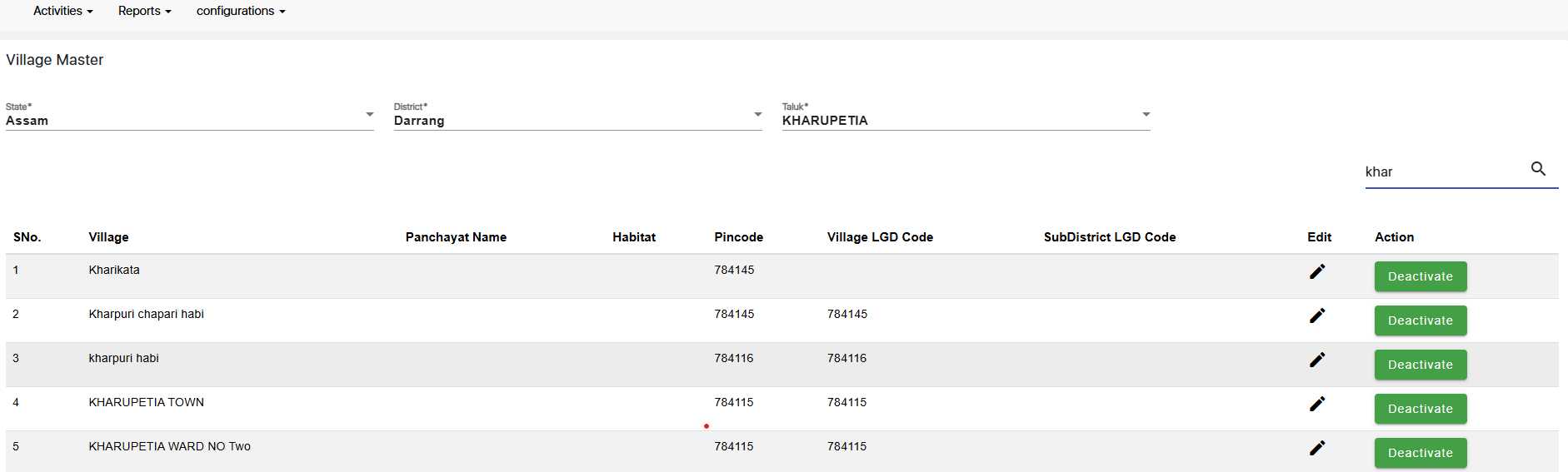Deactivate KHARUPETIA WARD NO Two
This screenshot has width=1568, height=472.
1421,453
